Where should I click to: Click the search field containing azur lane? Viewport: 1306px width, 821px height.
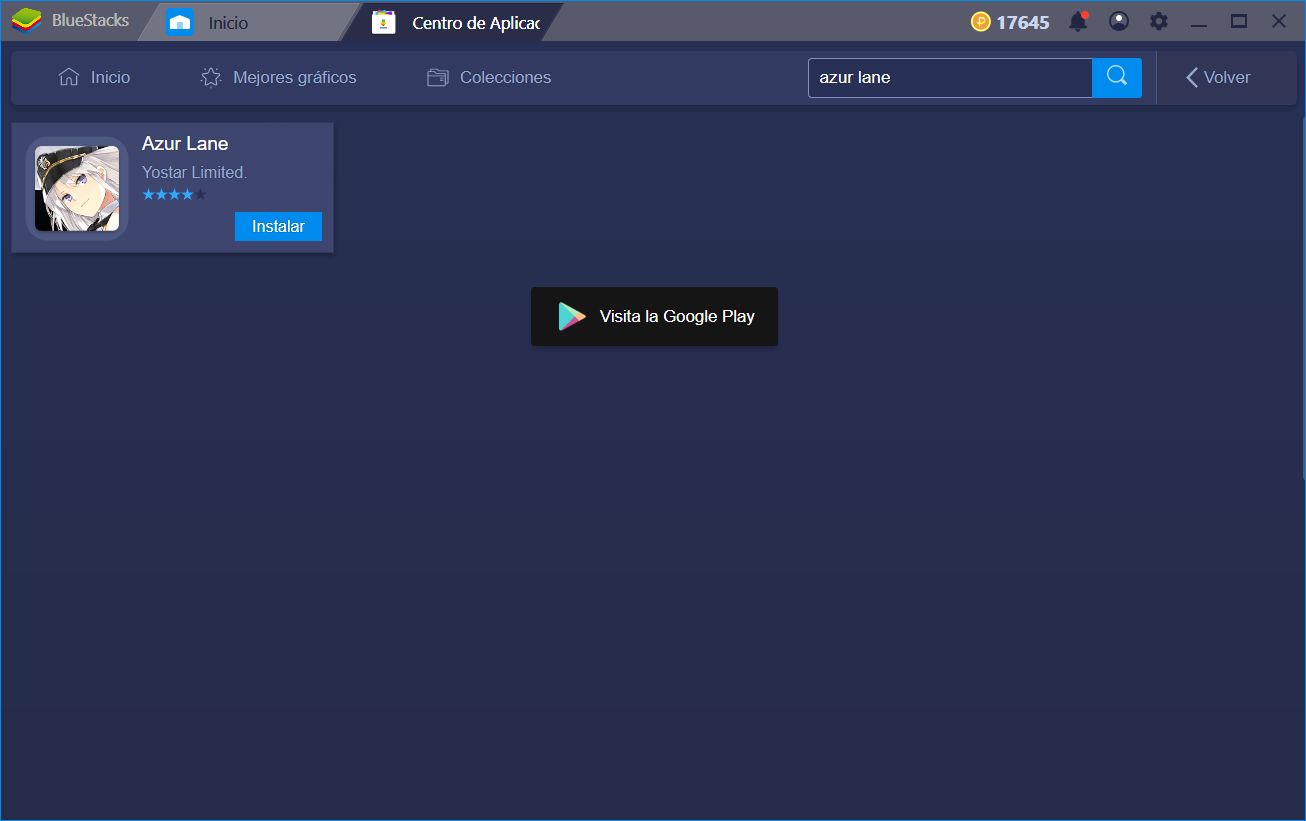950,78
